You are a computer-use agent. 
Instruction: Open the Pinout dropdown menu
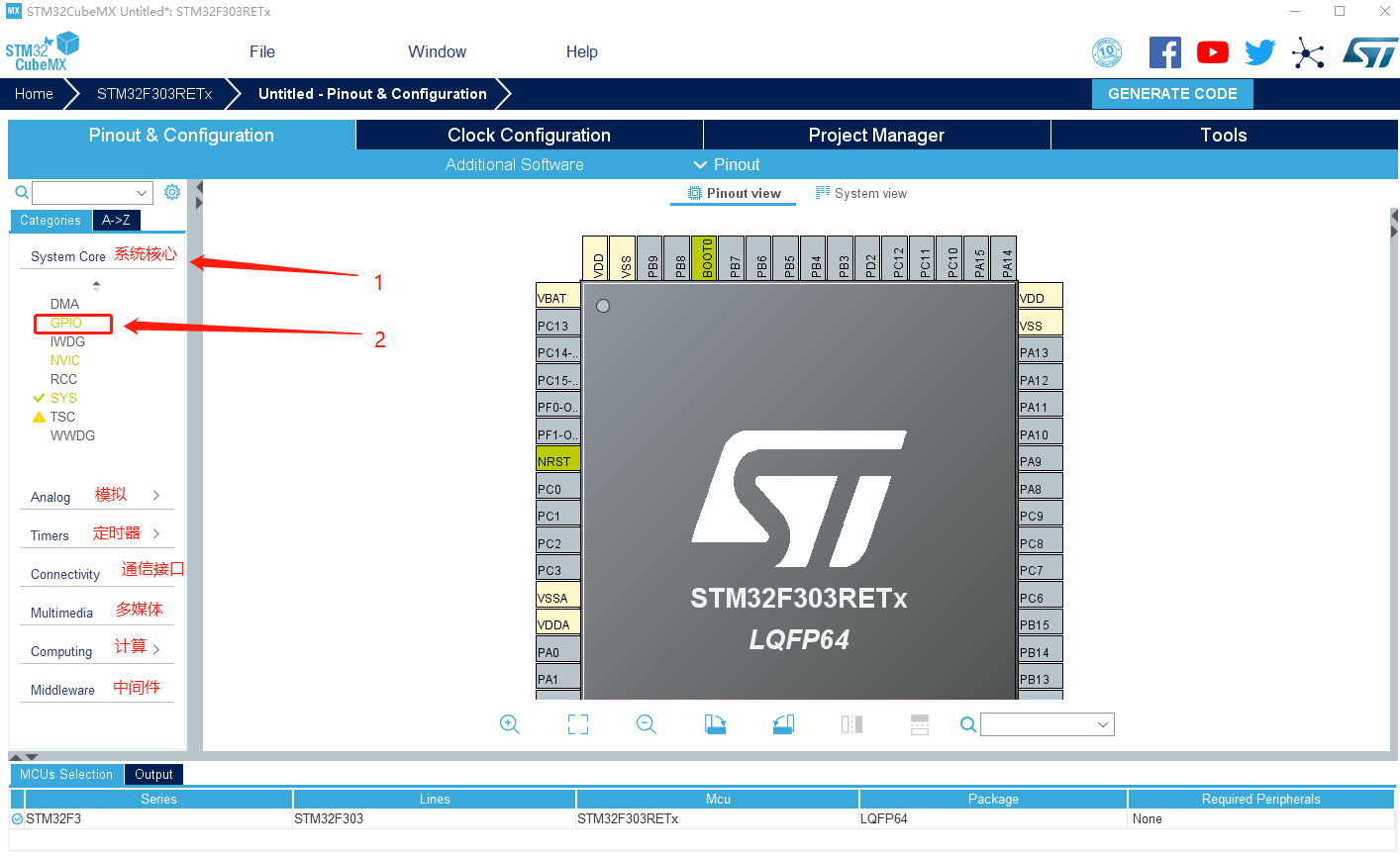click(726, 164)
